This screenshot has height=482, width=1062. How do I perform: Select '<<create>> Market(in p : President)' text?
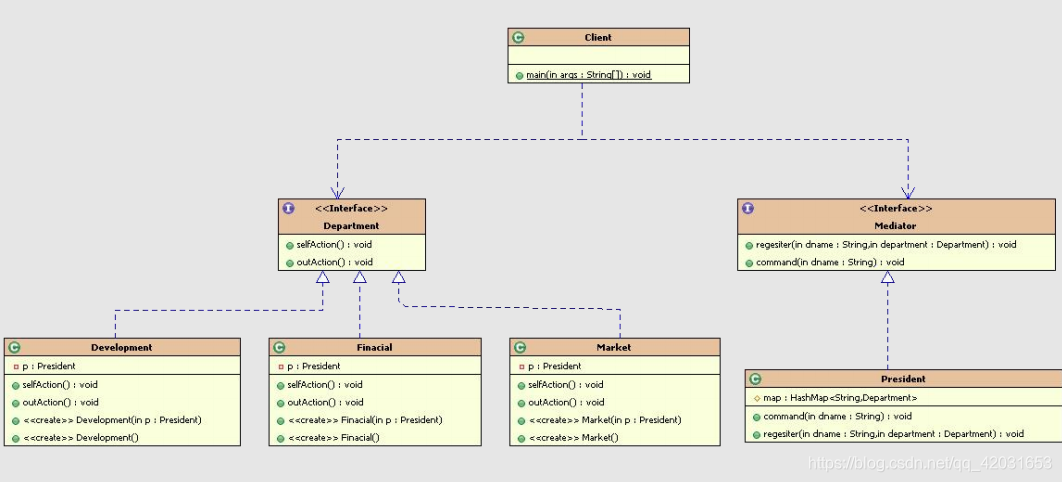pos(605,420)
